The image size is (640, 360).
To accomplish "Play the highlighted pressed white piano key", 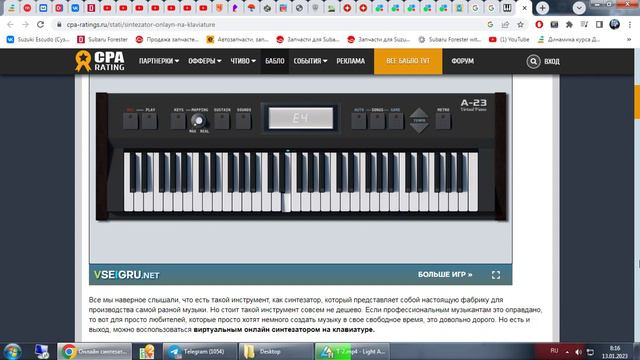I will [x=287, y=202].
